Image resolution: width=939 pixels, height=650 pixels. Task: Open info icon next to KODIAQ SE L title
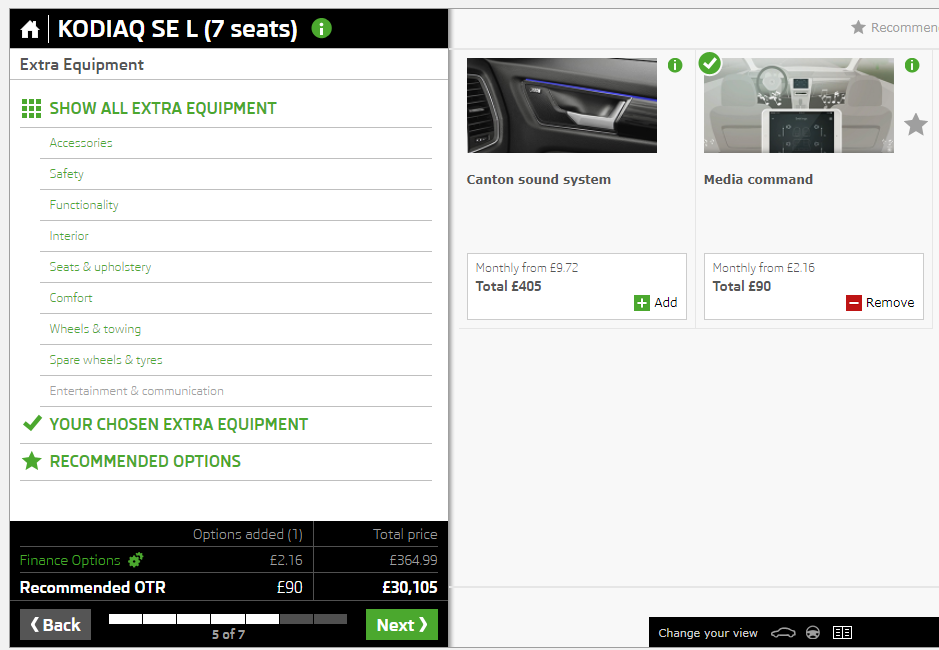pos(322,28)
